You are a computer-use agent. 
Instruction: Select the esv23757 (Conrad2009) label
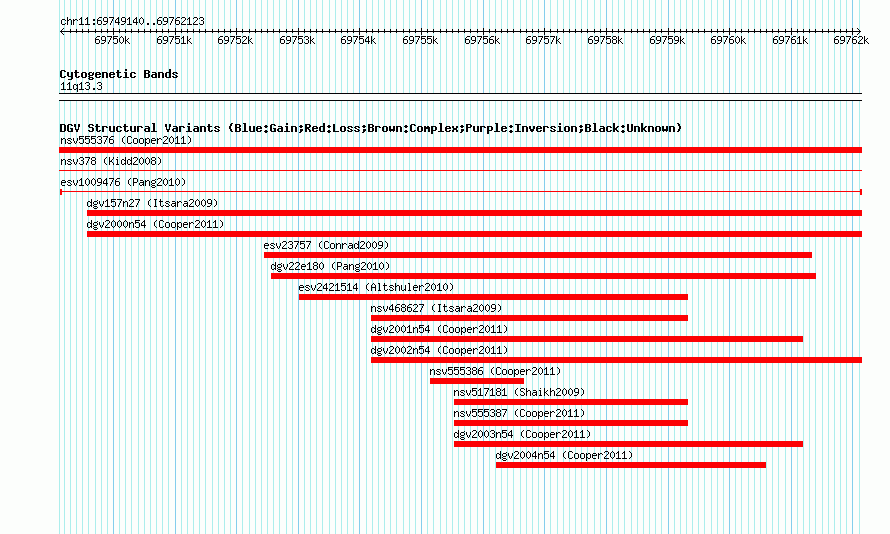326,245
